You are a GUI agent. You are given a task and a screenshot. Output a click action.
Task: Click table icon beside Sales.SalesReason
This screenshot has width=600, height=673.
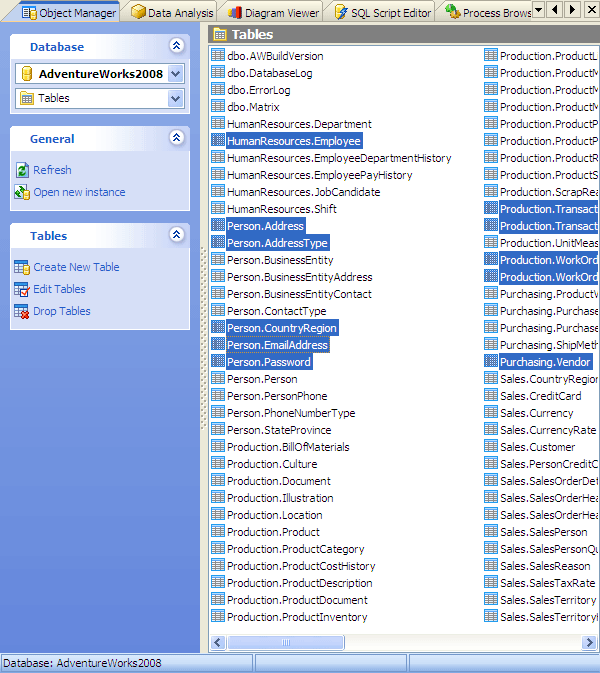(x=491, y=566)
